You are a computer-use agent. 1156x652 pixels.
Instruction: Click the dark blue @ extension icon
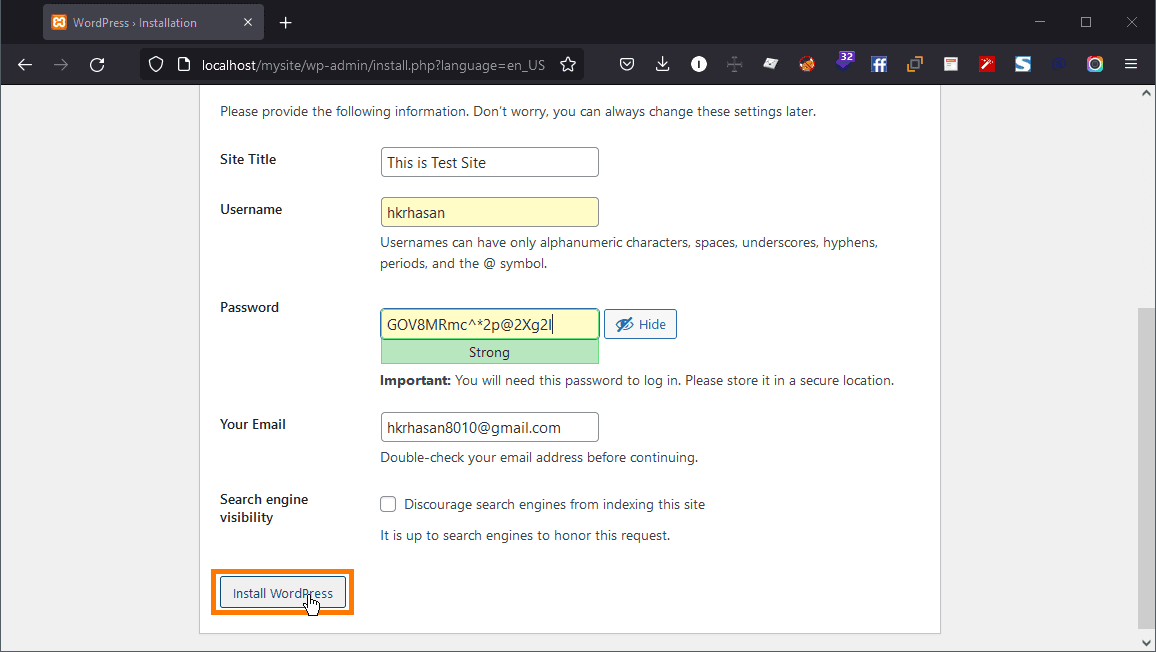pos(1059,65)
